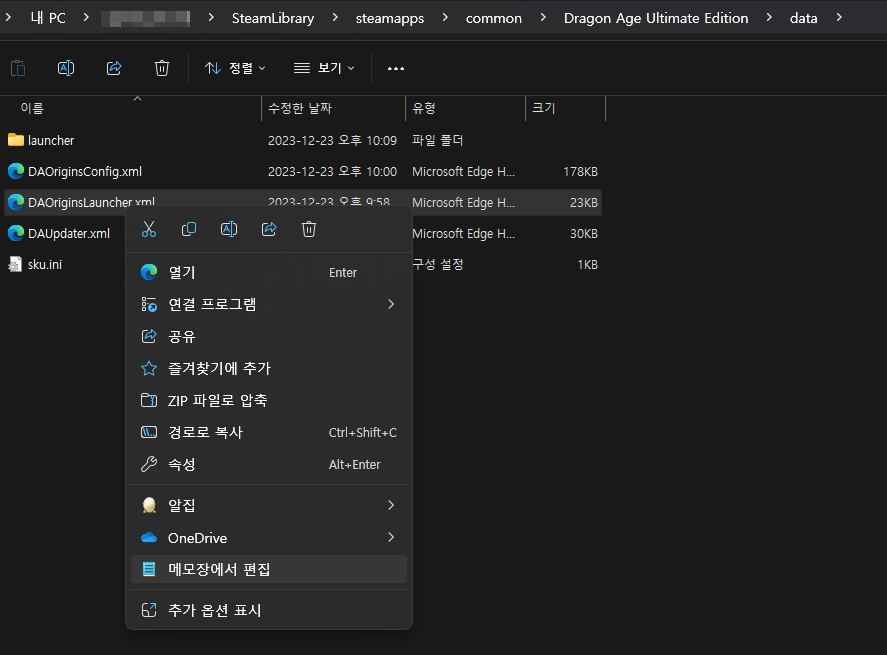Open the 정렬 sort dropdown
The height and width of the screenshot is (655, 887).
235,68
